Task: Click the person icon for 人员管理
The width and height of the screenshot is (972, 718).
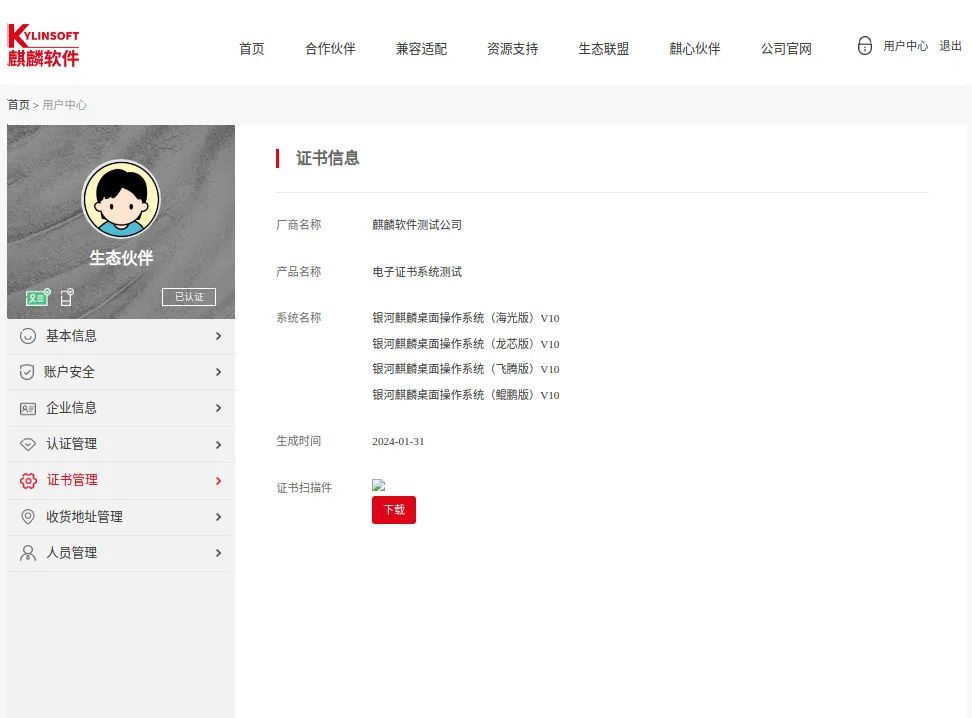Action: pyautogui.click(x=28, y=553)
